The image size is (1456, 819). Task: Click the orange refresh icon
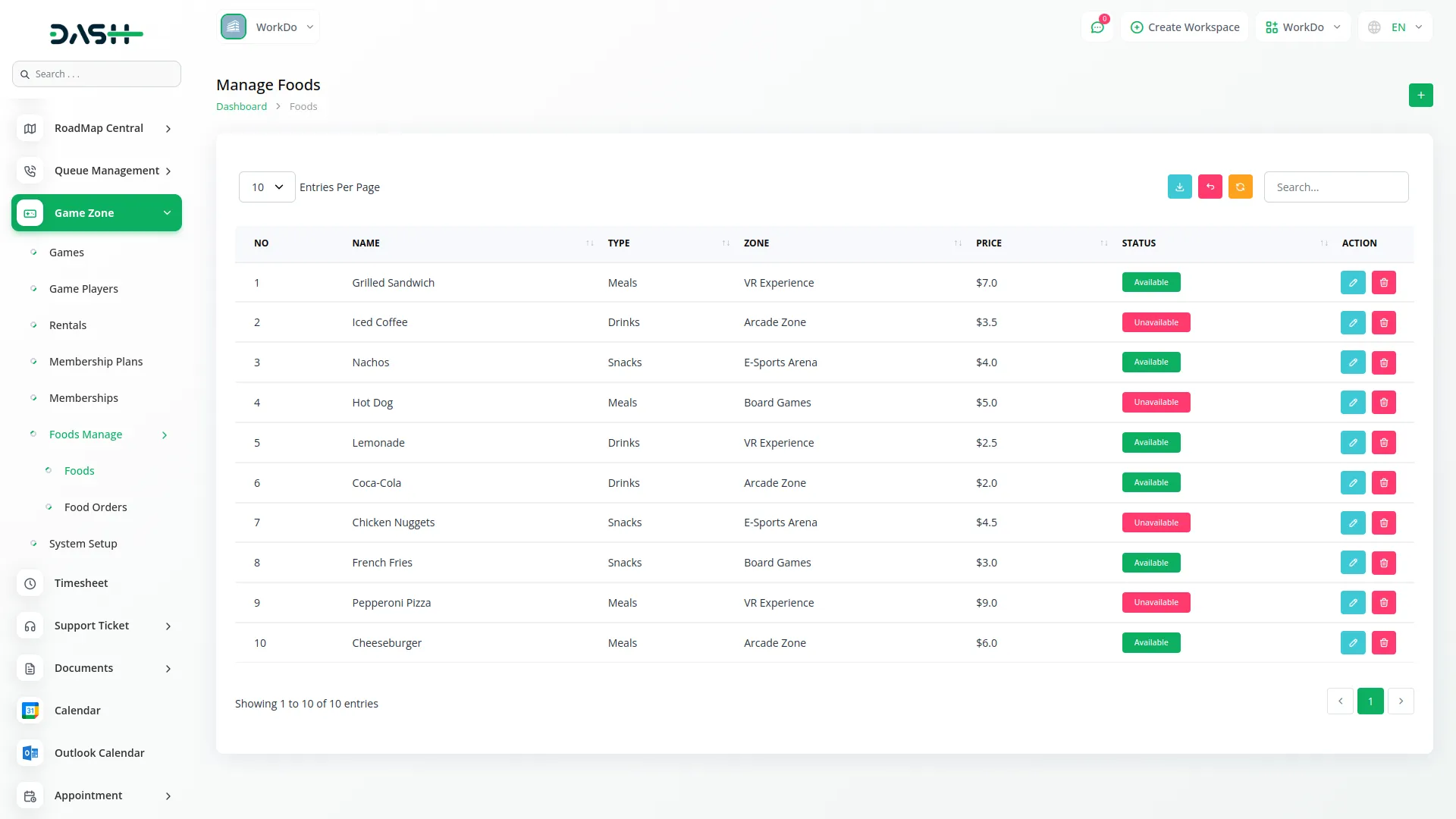point(1240,187)
